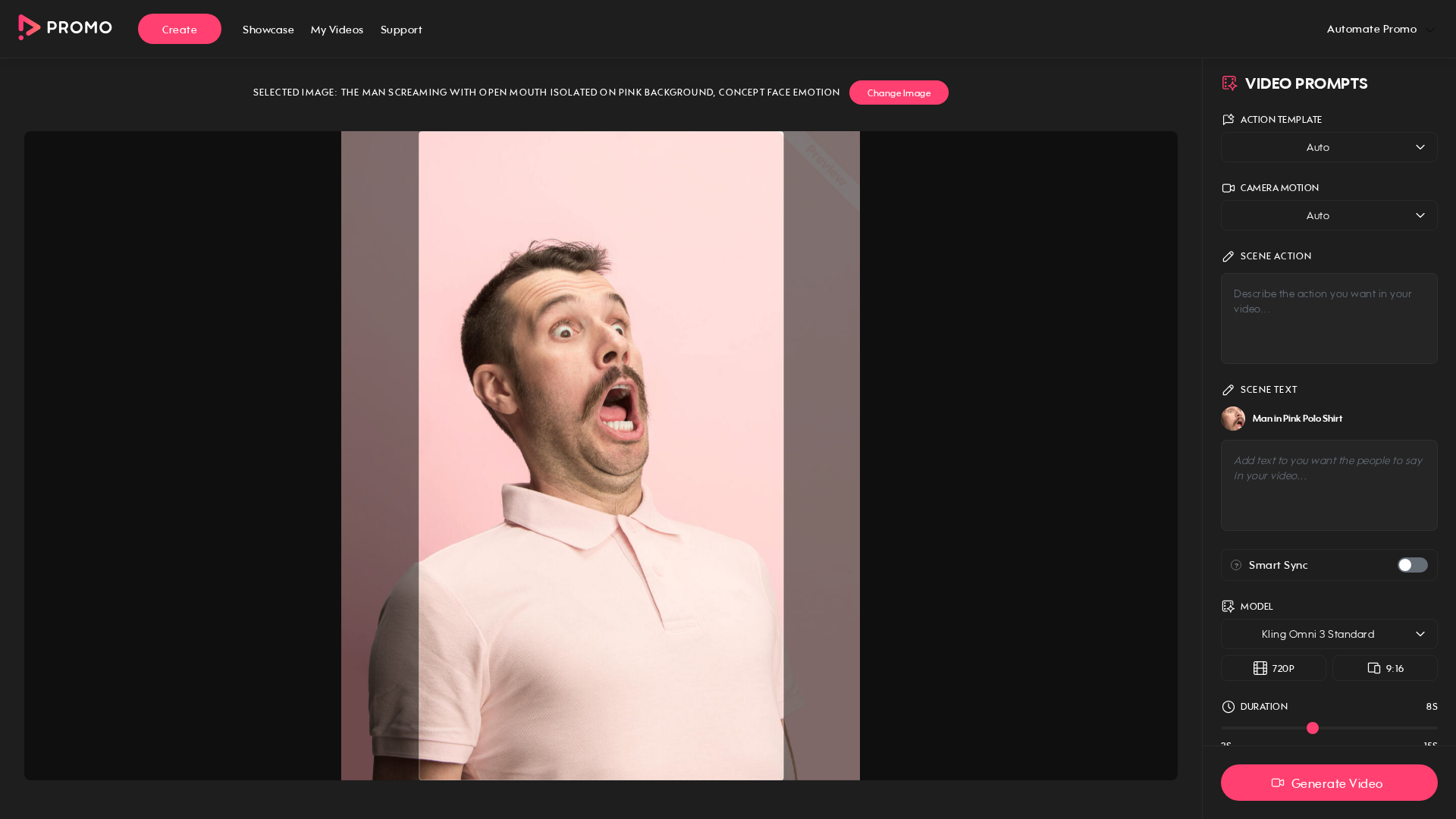1456x819 pixels.
Task: Click the Camera Motion camera icon
Action: 1228,188
